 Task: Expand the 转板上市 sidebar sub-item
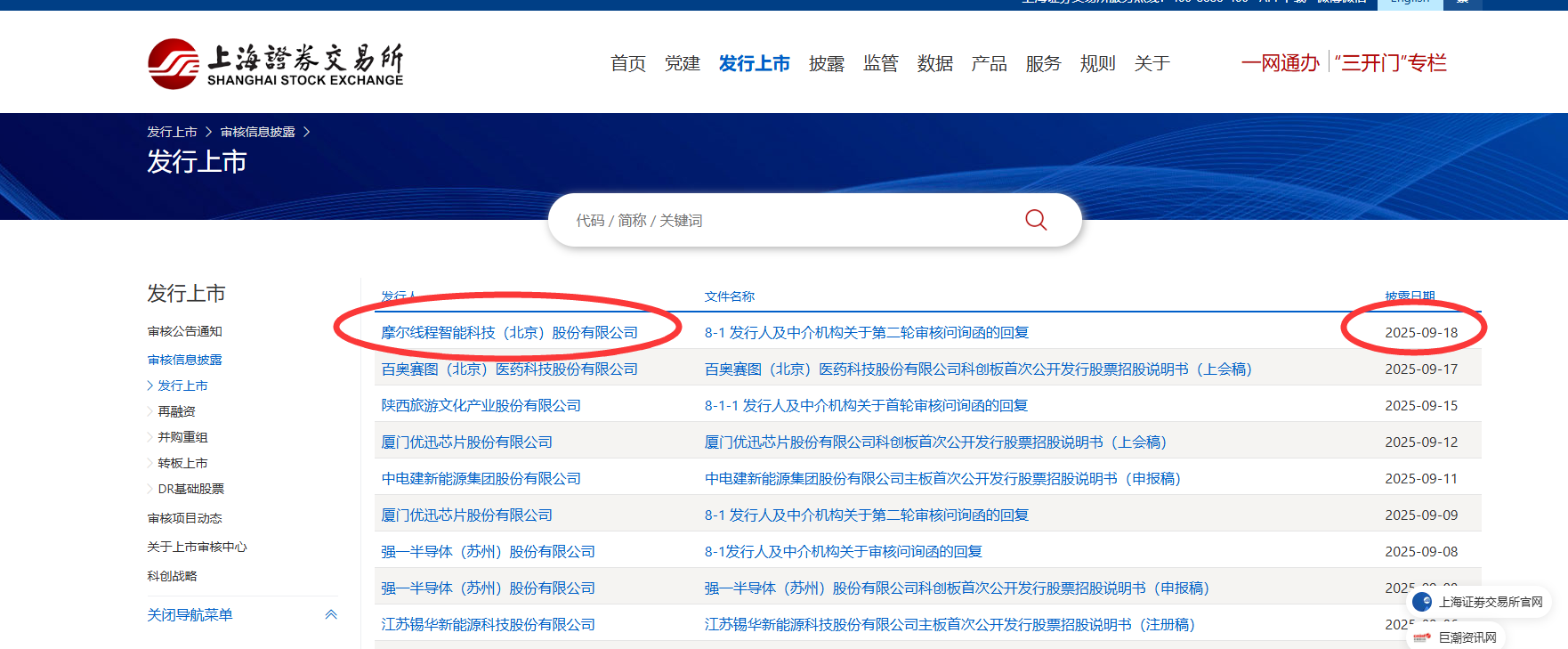(182, 463)
